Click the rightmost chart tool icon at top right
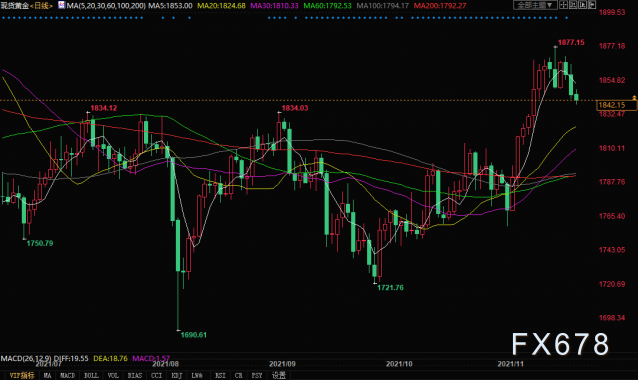 point(592,5)
